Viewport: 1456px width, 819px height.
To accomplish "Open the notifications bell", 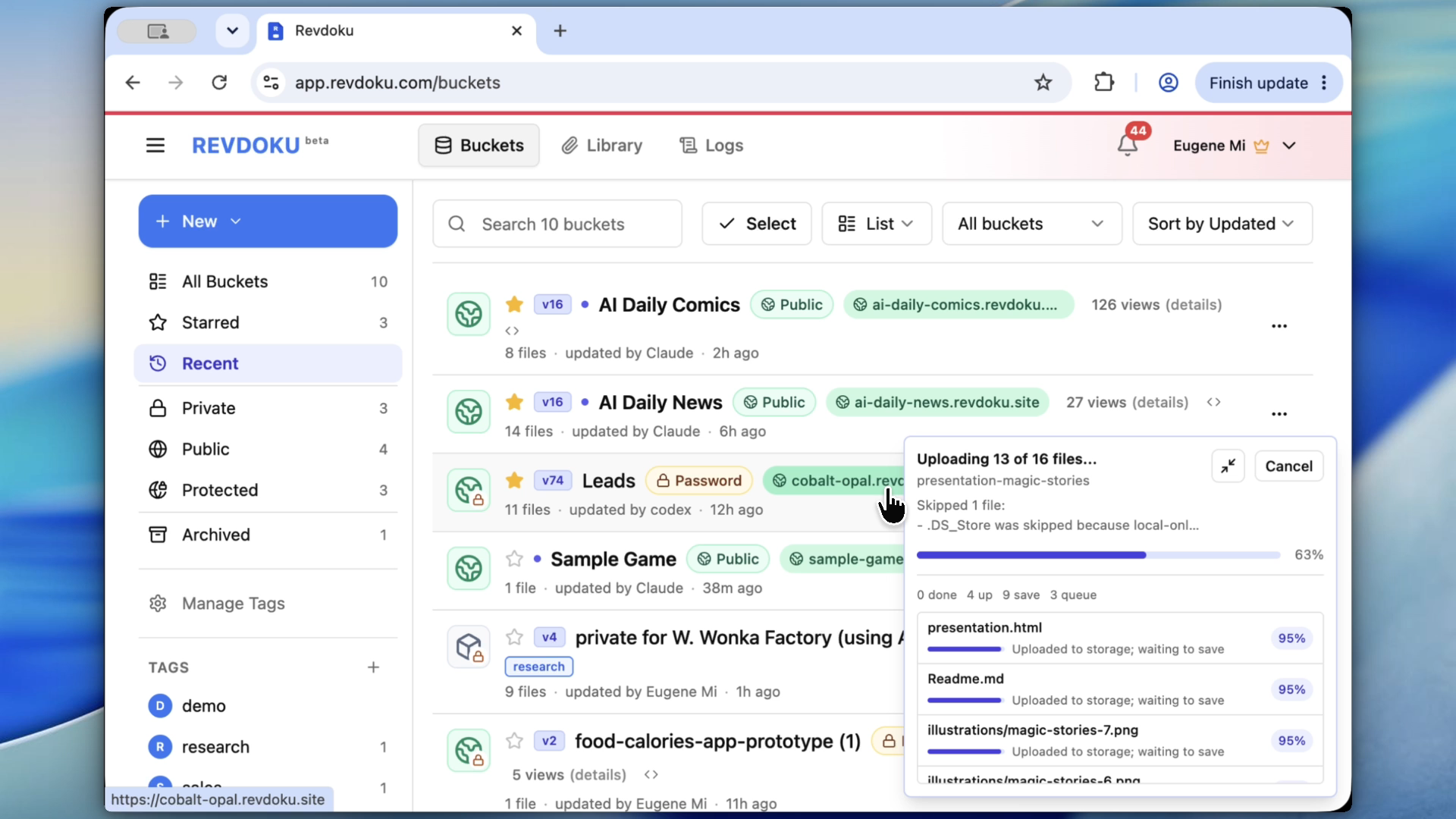I will (1128, 144).
